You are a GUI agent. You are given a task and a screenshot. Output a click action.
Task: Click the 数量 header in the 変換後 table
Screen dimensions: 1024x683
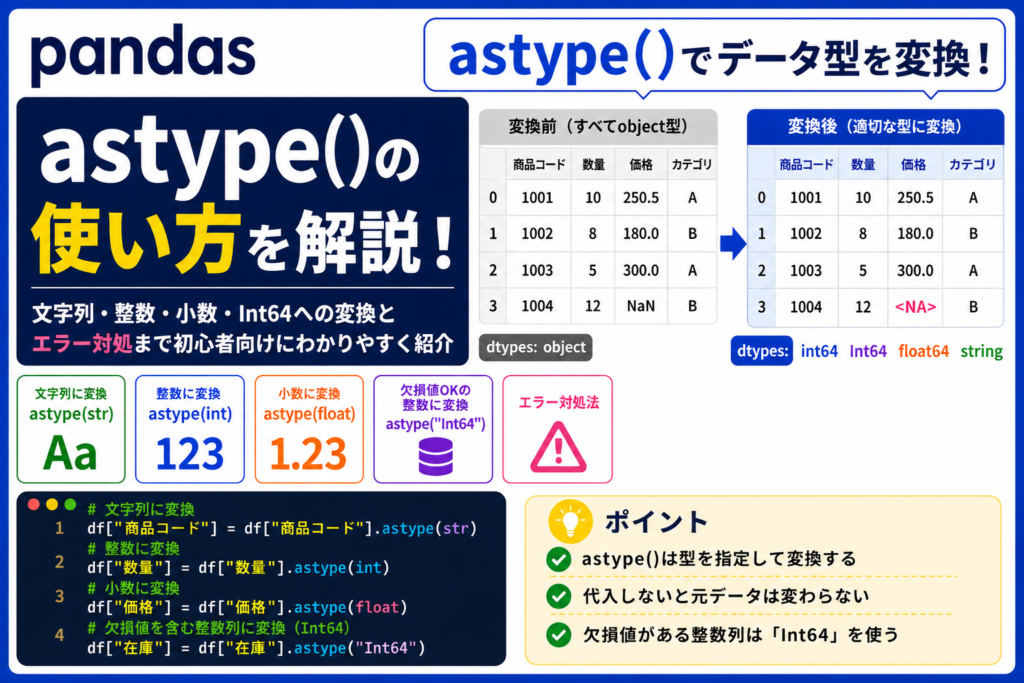[x=863, y=165]
